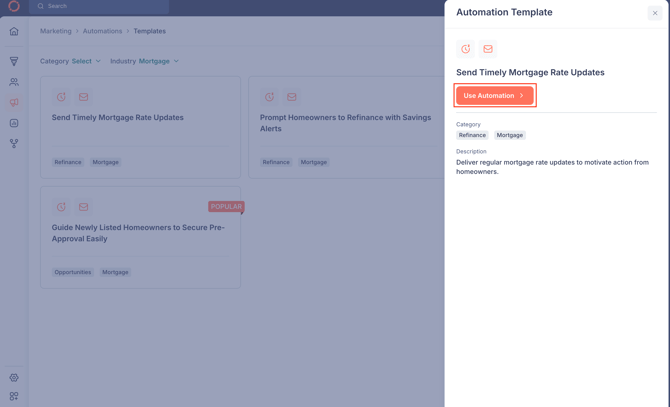Click the Use Automation button
670x407 pixels.
pos(495,96)
